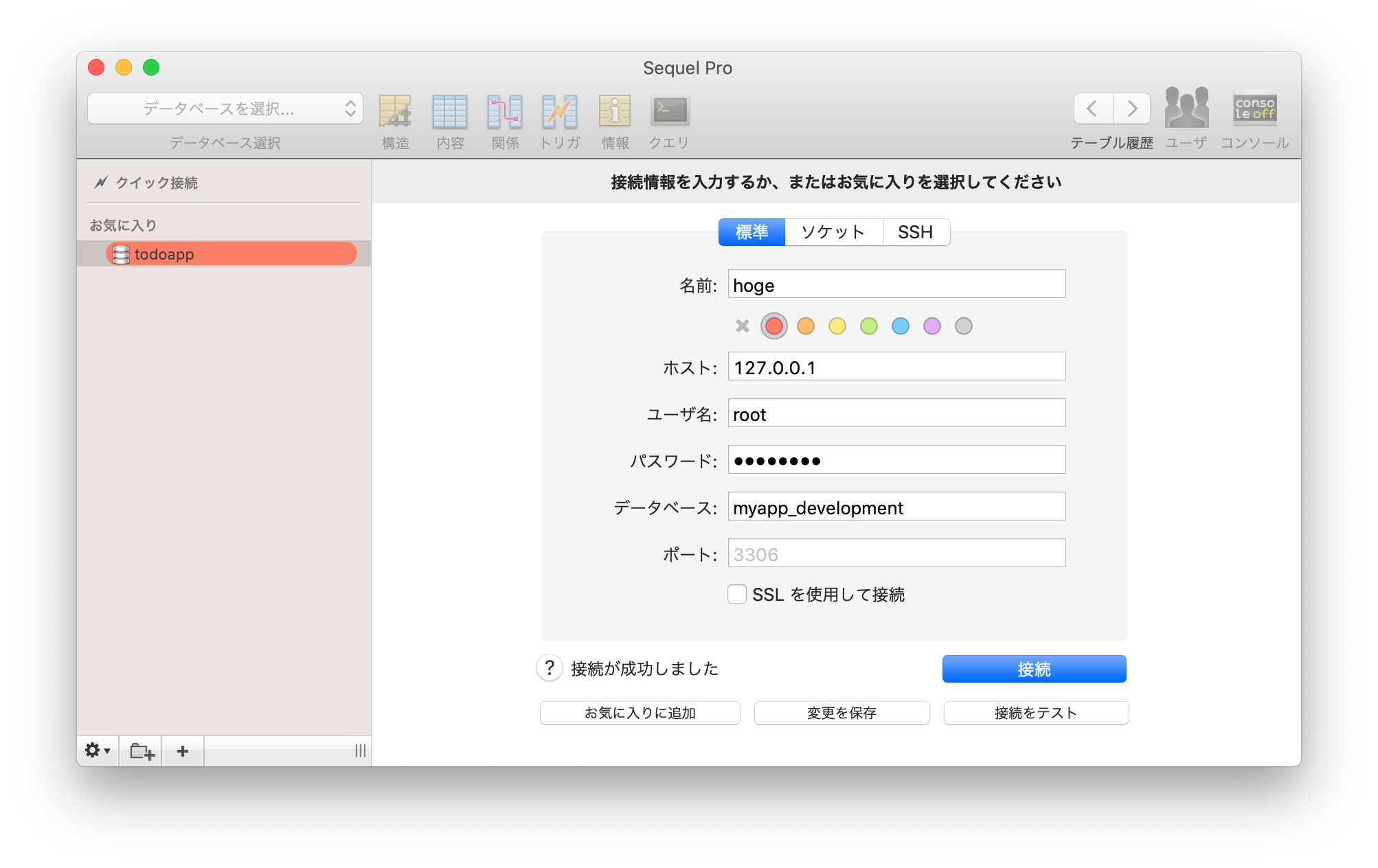Image resolution: width=1378 pixels, height=868 pixels.
Task: Open the Relations (関係) view icon
Action: (505, 112)
